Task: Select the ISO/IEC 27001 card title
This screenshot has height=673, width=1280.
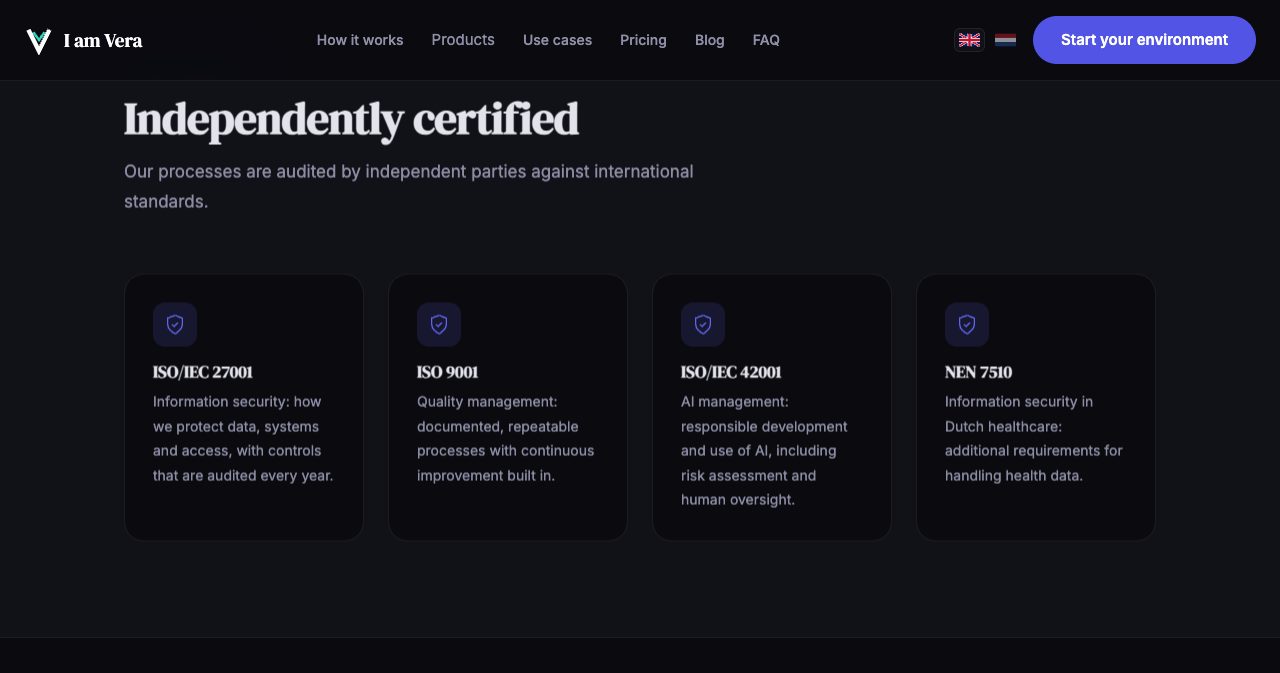Action: [203, 372]
